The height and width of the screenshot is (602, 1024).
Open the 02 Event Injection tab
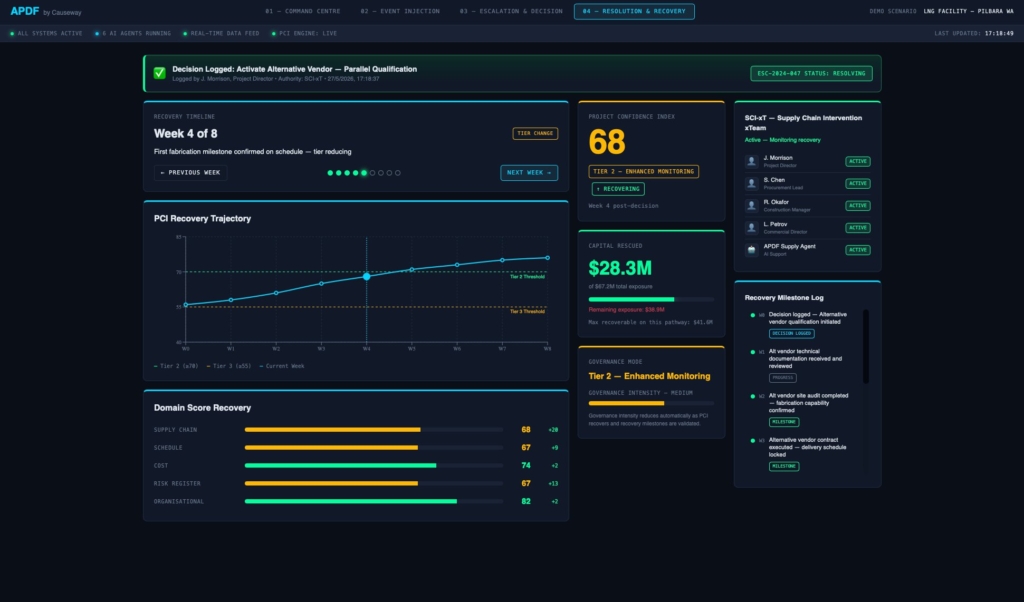400,11
